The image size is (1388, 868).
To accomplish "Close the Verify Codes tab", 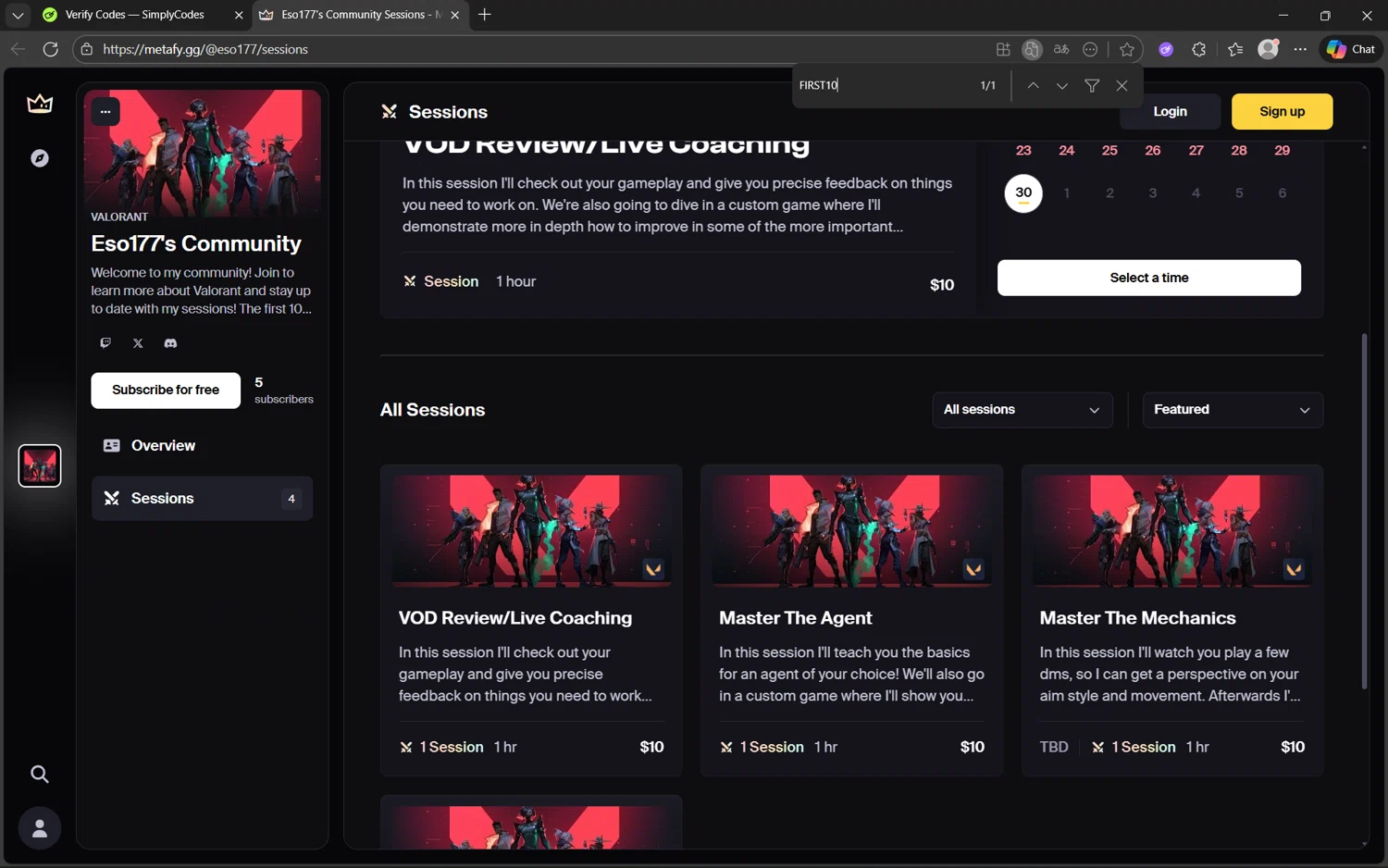I will [239, 15].
